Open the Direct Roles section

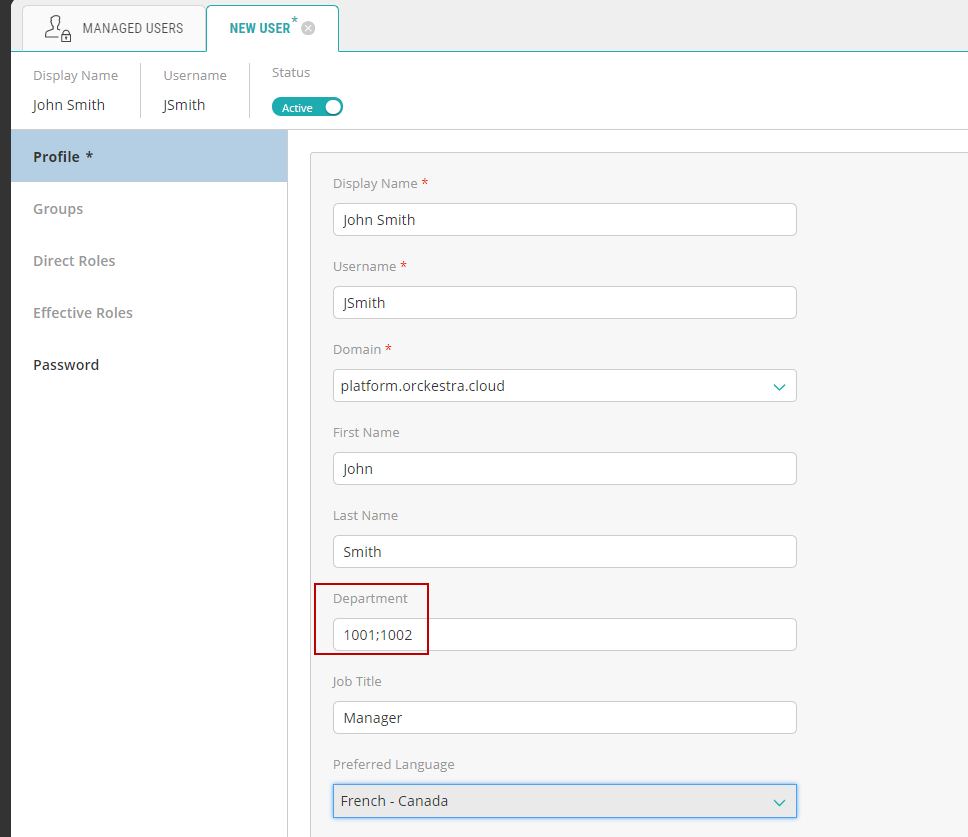tap(74, 261)
